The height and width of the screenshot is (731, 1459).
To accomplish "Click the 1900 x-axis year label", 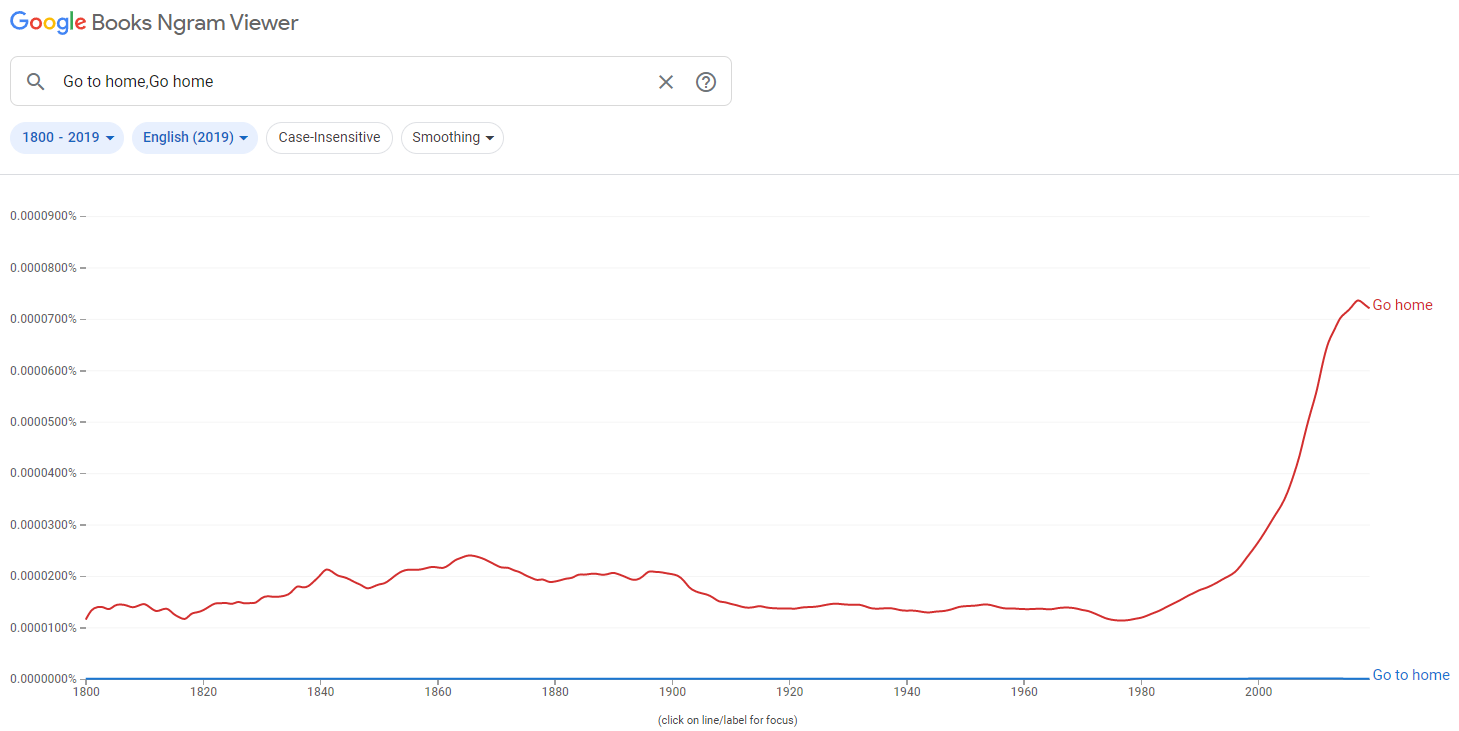I will coord(672,691).
